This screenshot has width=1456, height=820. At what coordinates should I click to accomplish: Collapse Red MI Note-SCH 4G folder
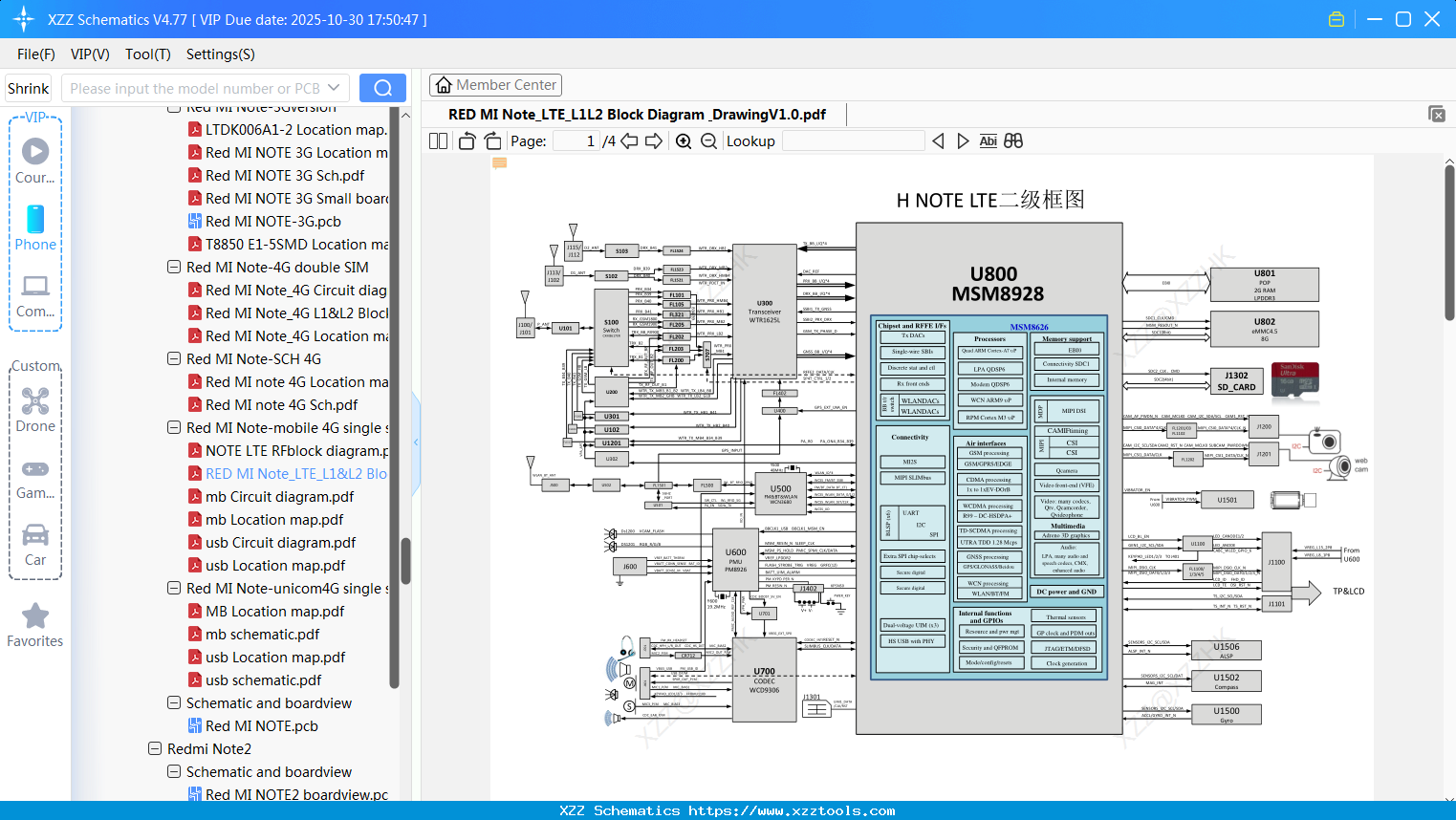click(x=174, y=359)
